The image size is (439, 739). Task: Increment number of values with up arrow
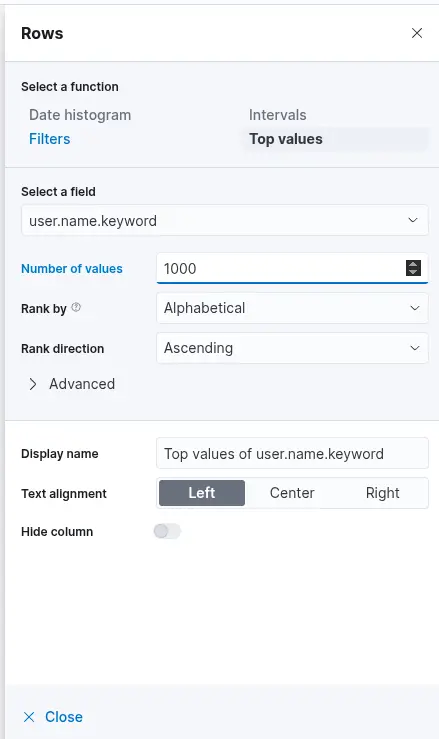click(x=414, y=264)
